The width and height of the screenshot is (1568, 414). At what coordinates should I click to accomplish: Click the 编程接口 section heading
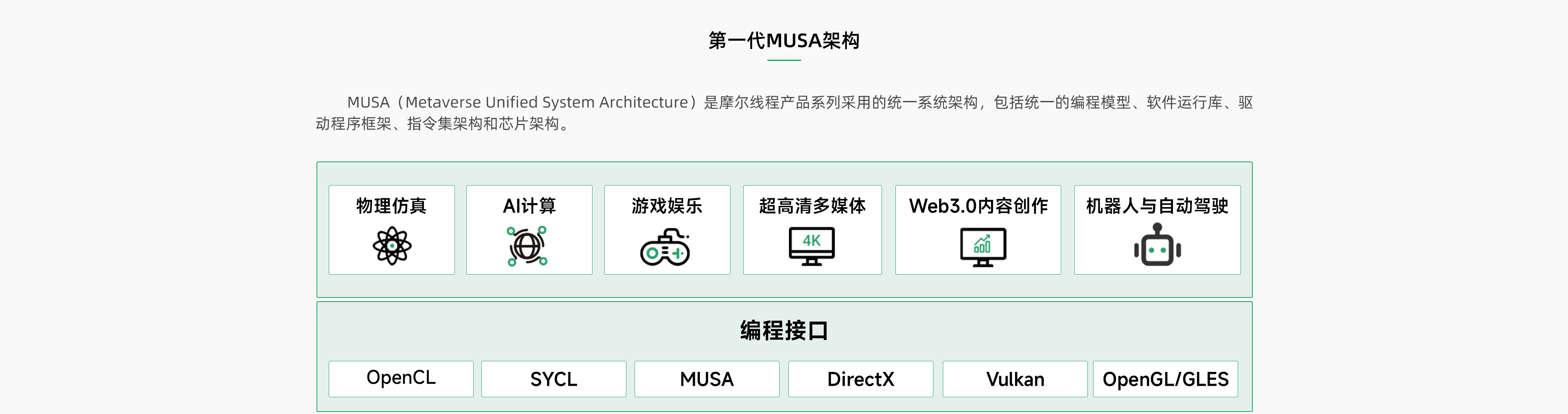tap(784, 331)
